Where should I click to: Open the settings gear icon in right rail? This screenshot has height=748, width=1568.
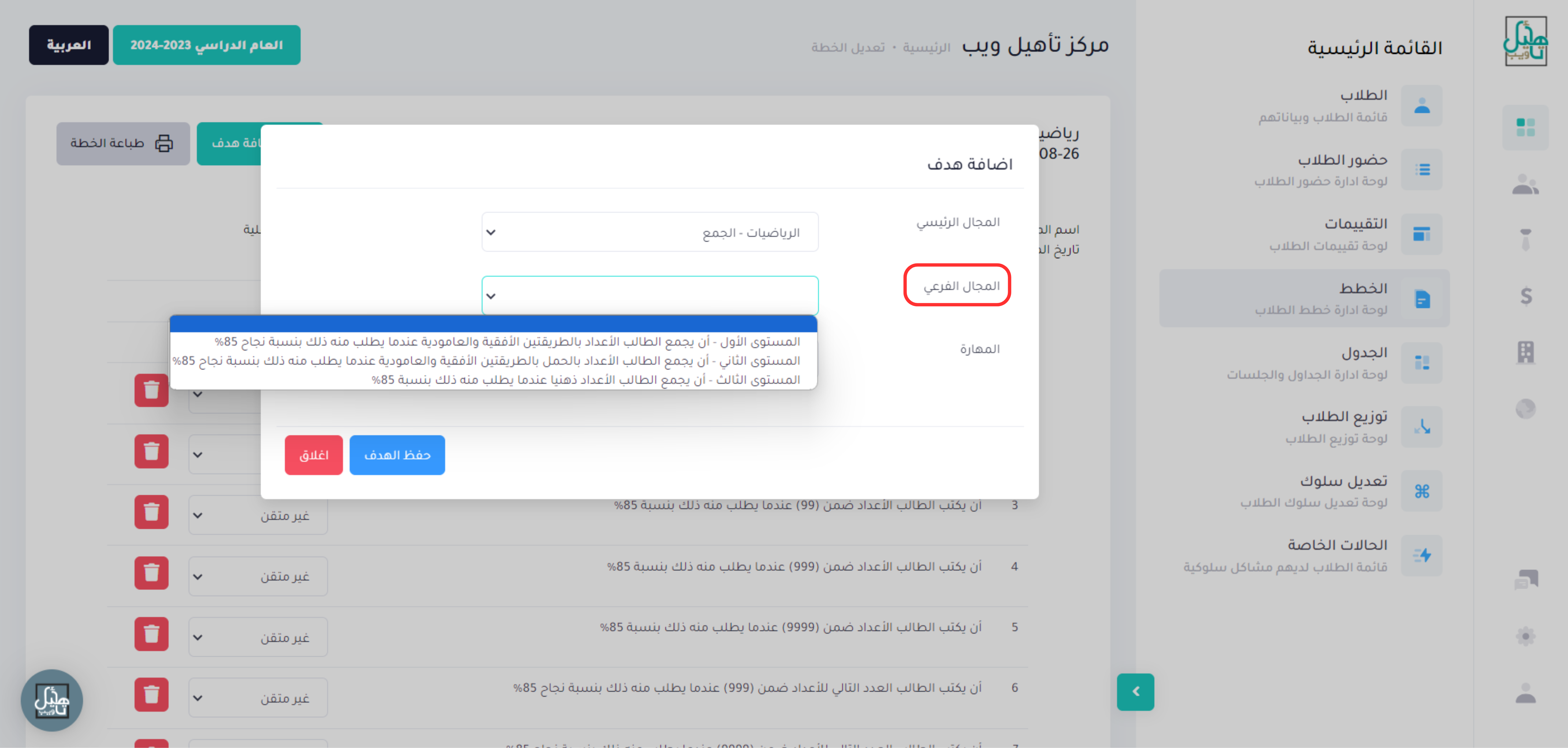pyautogui.click(x=1525, y=637)
